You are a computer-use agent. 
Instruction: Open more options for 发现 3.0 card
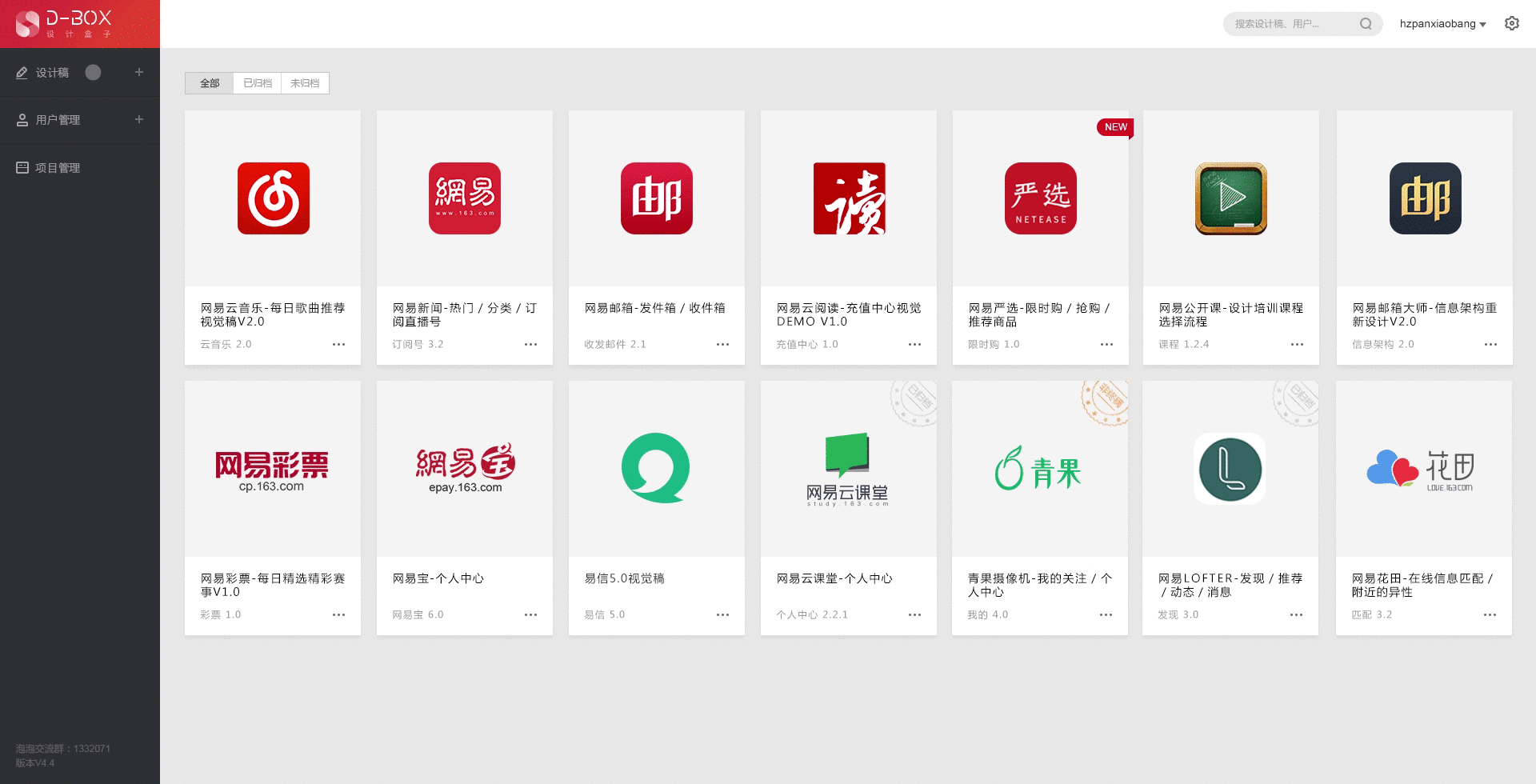click(x=1297, y=615)
